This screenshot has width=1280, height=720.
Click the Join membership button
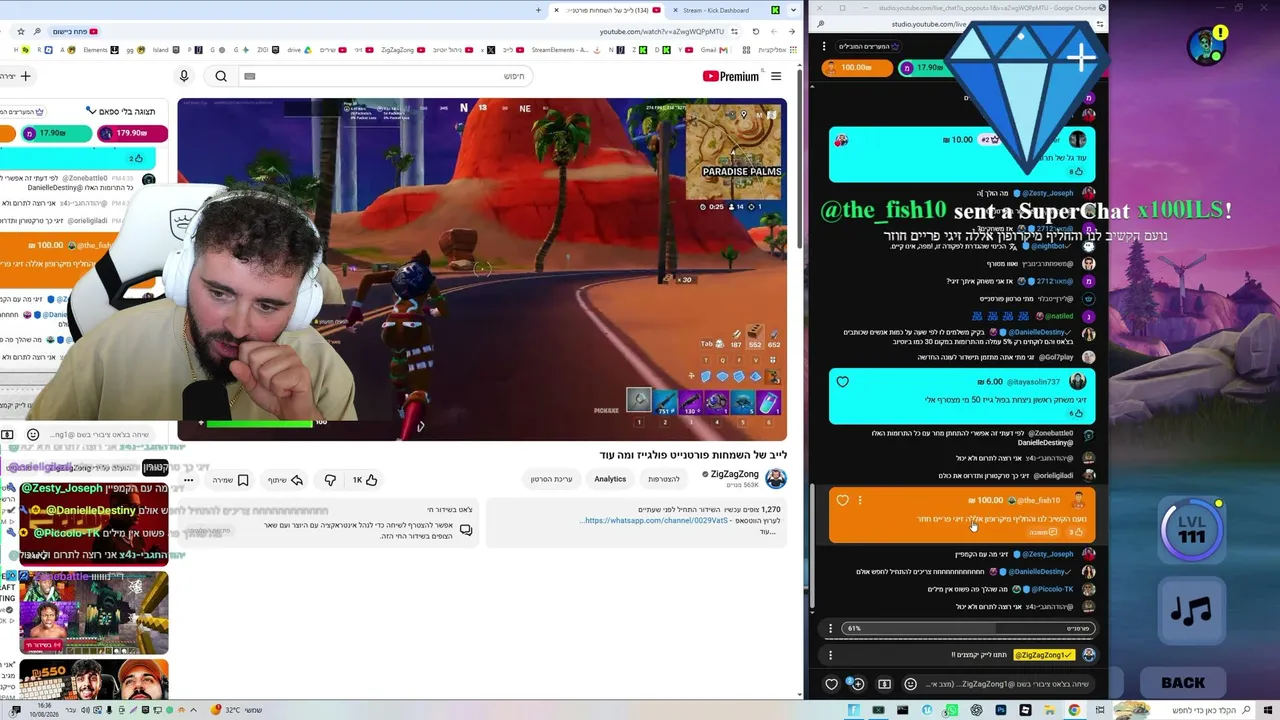click(x=664, y=479)
